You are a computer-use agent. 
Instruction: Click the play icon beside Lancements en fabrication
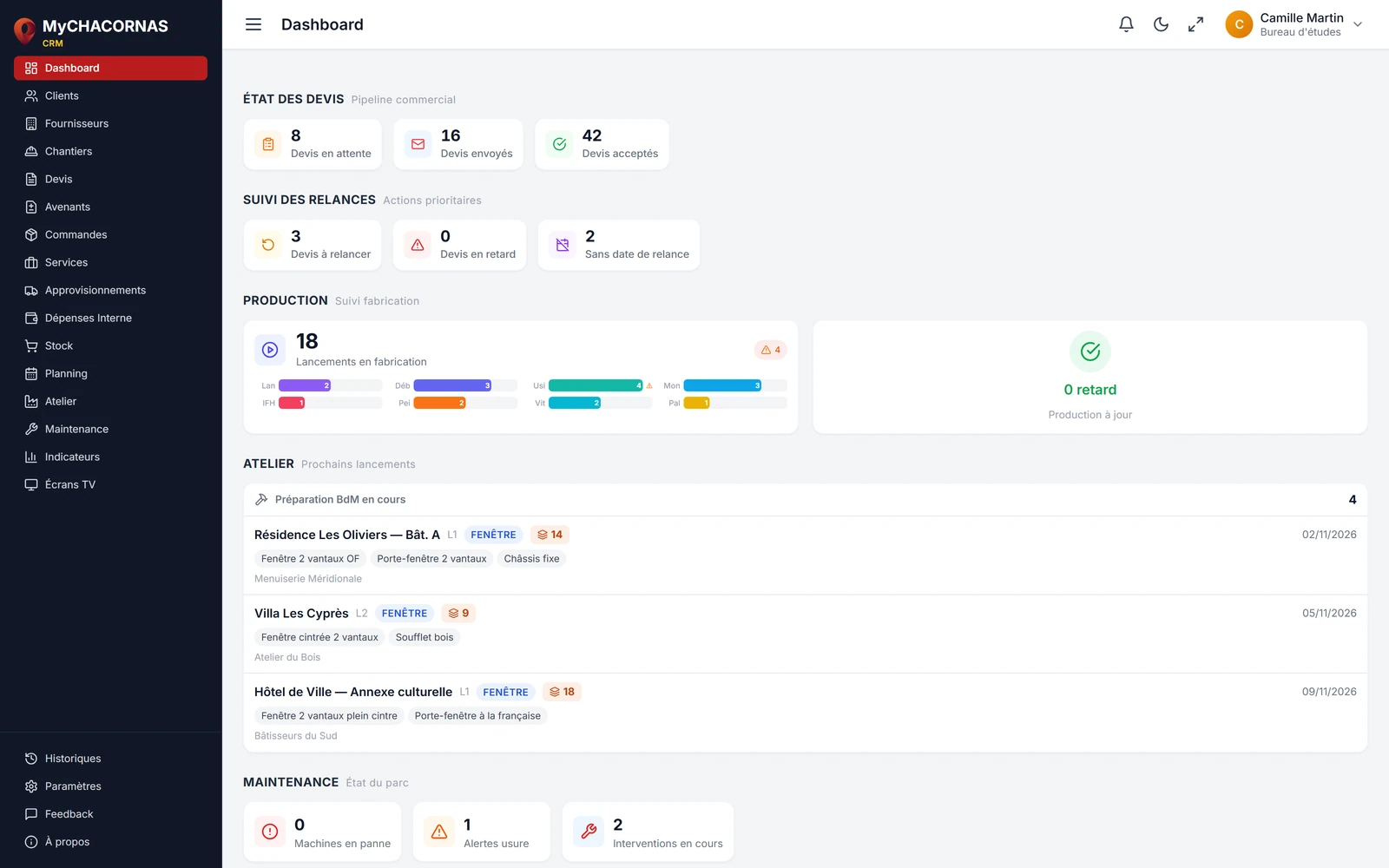(x=270, y=350)
